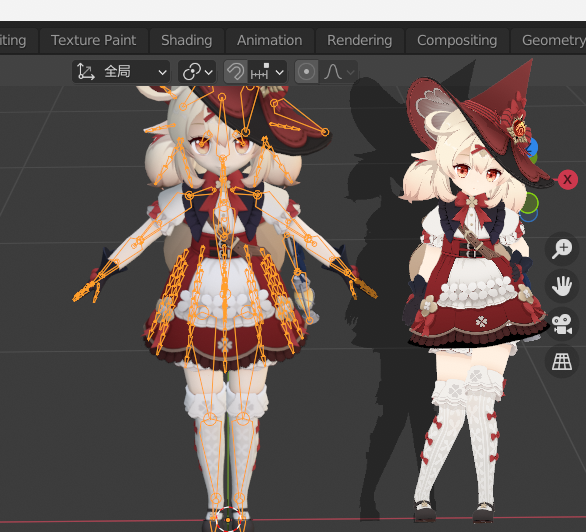586x532 pixels.
Task: Click the 3D cursor at the character's feet
Action: click(228, 519)
